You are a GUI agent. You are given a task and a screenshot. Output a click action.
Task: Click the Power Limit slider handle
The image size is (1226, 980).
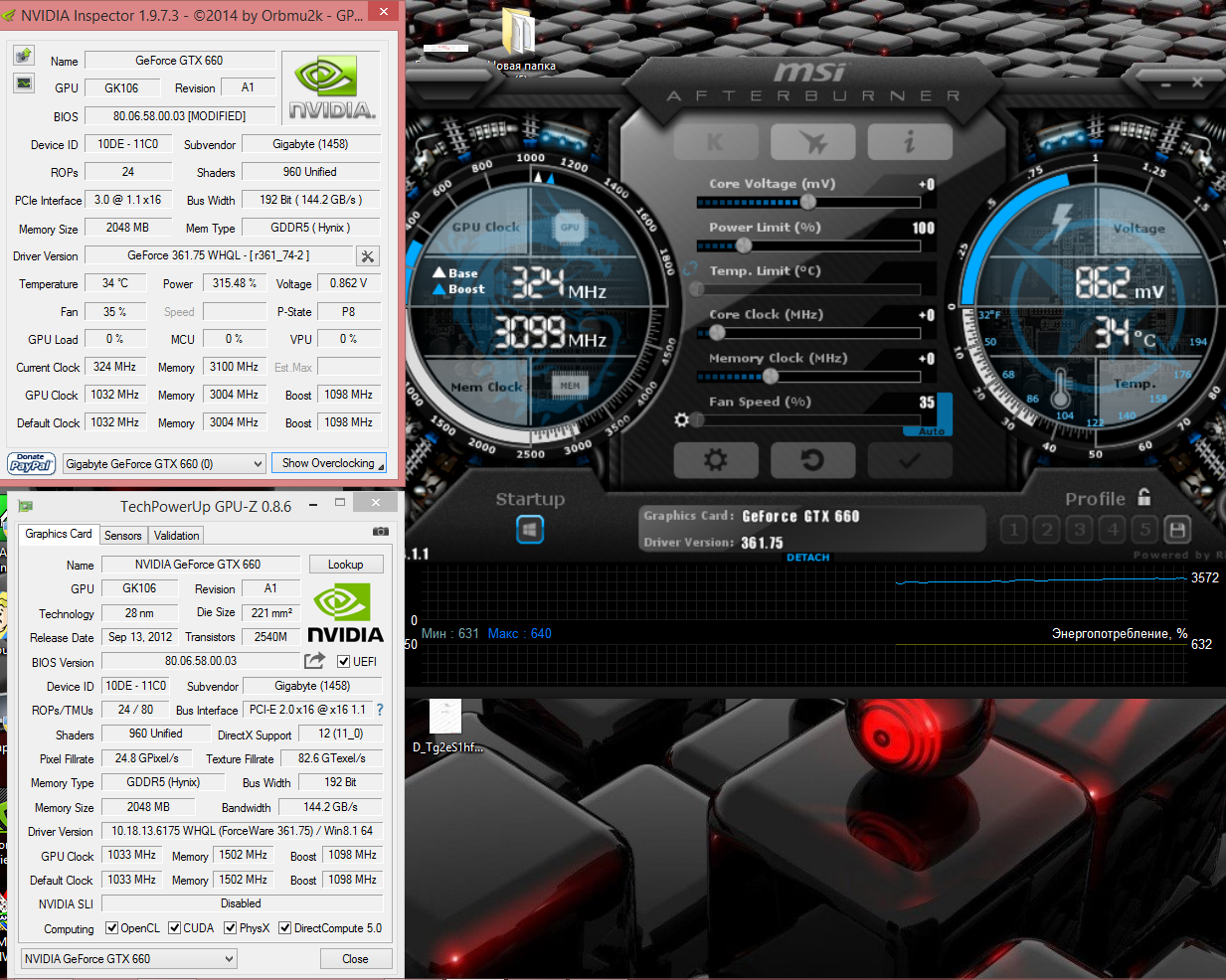744,245
